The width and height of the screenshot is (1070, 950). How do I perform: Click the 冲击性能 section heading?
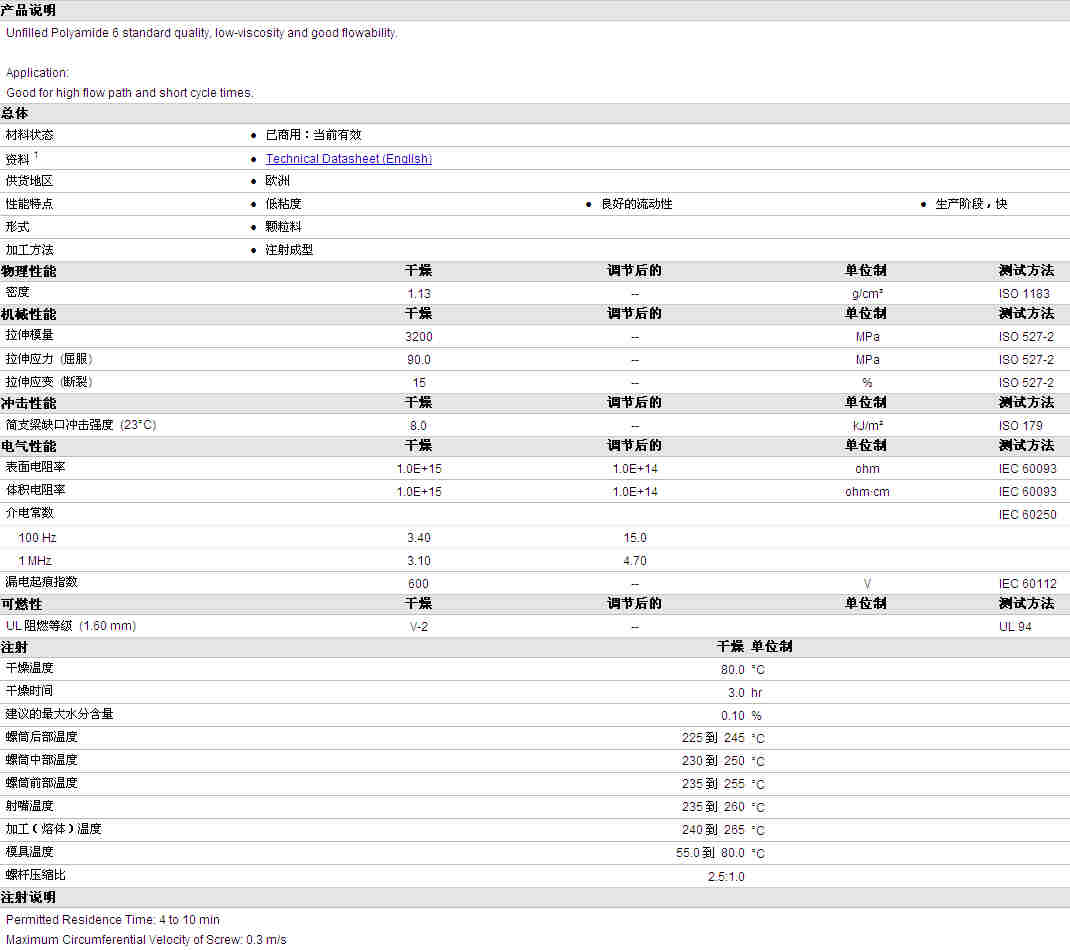(29, 403)
